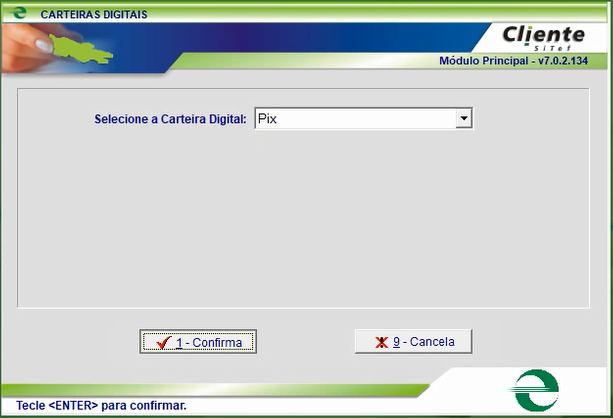
Task: Click the 'Tecle <ENTER> para confirmar' status text
Action: click(101, 406)
